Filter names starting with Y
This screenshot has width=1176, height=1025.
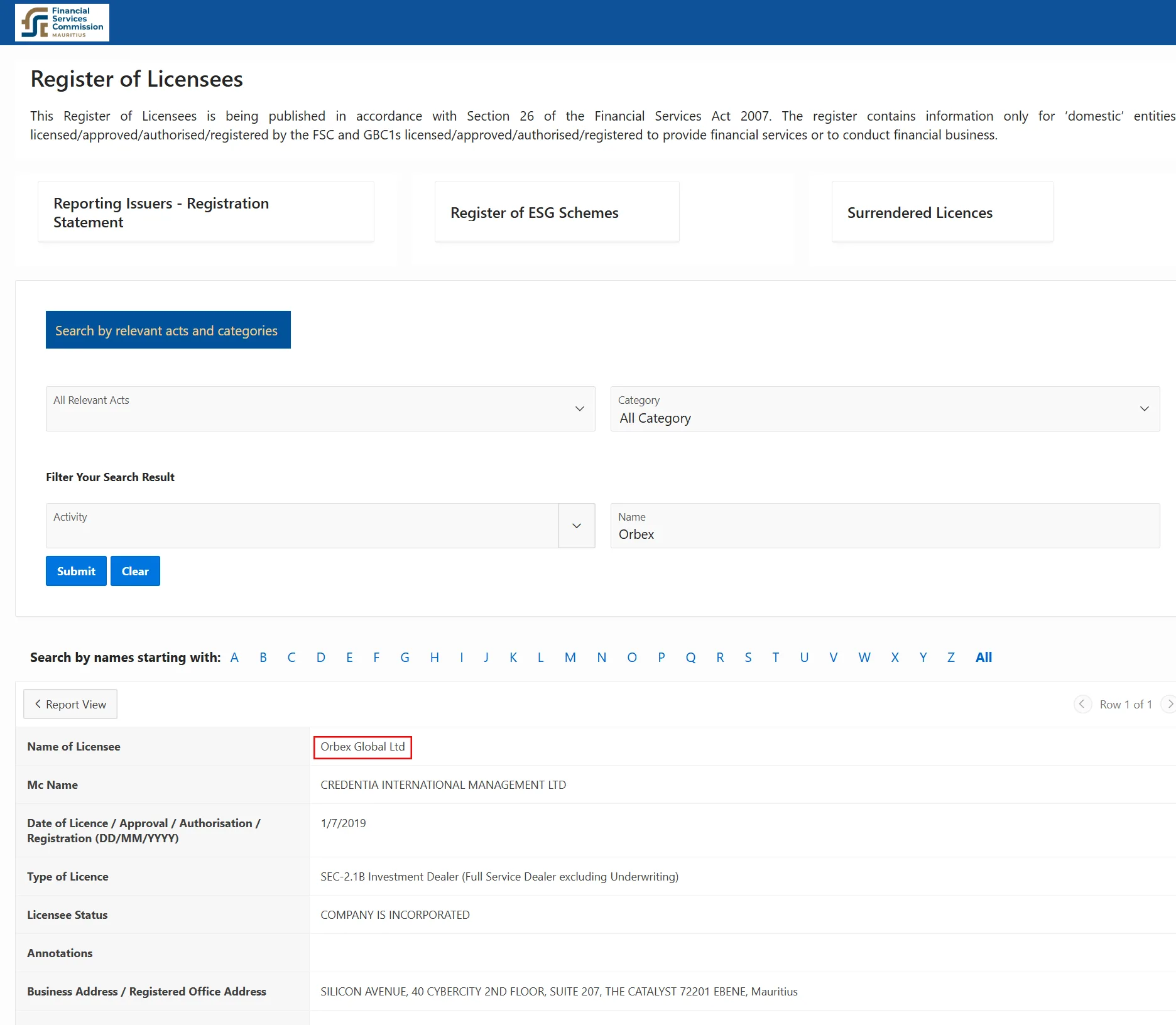pyautogui.click(x=923, y=658)
